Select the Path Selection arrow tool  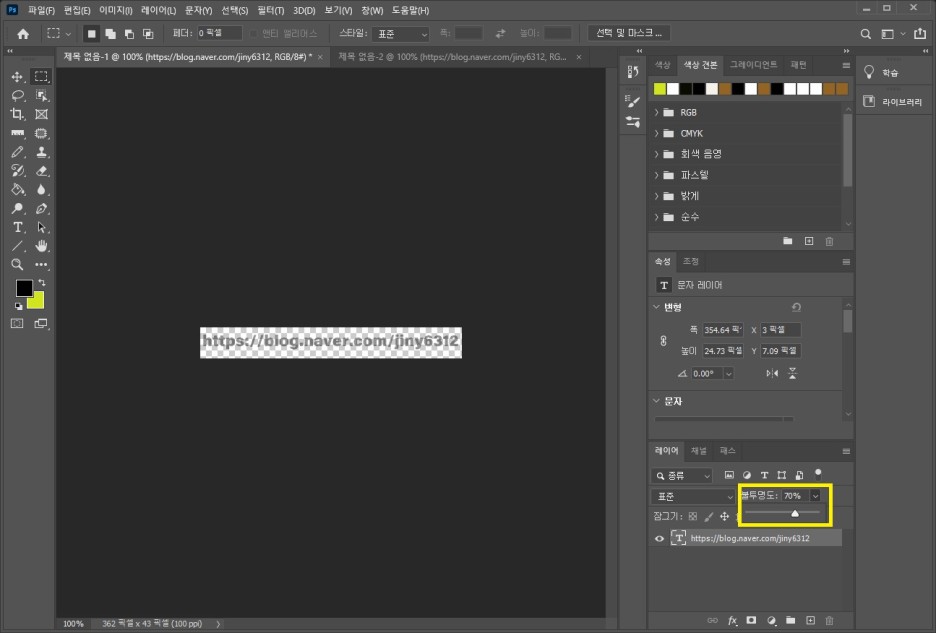41,228
